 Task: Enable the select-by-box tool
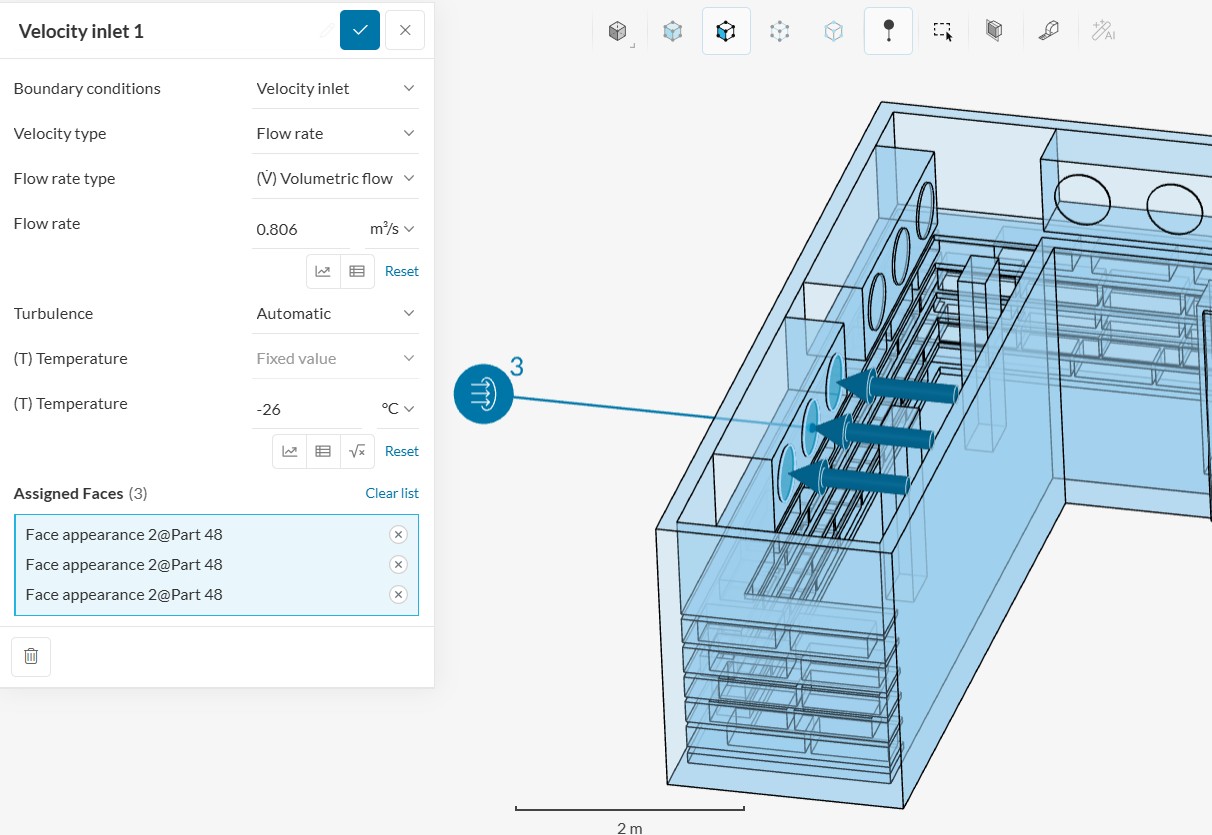pyautogui.click(x=942, y=31)
